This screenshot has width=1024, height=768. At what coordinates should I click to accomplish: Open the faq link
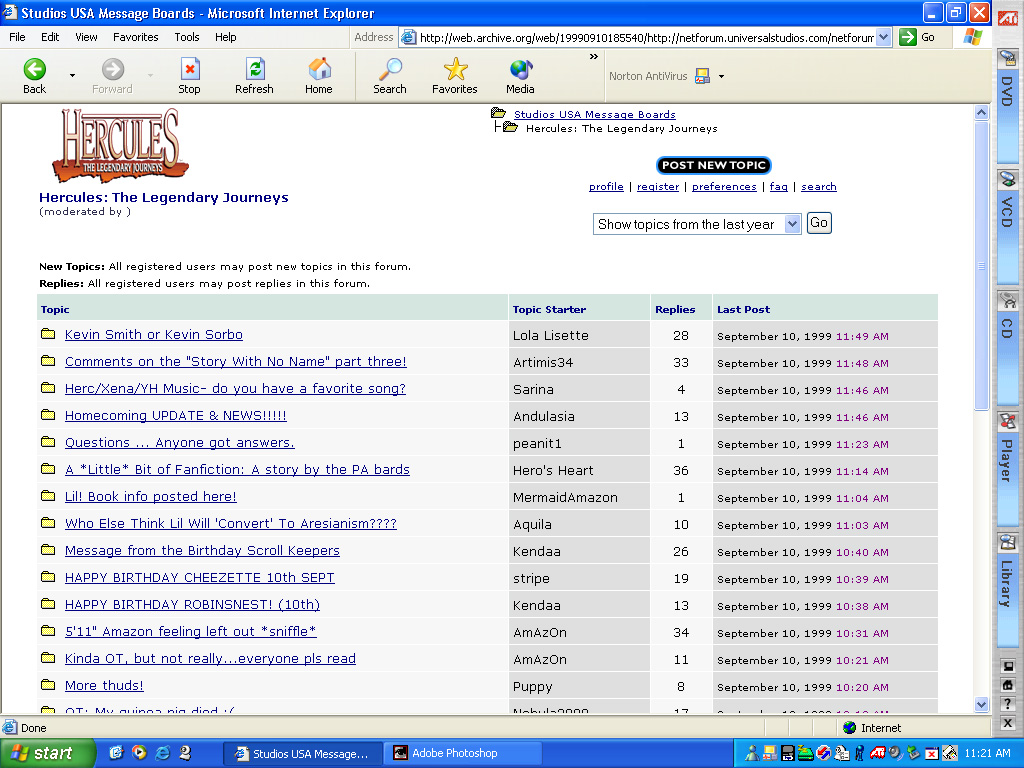[x=778, y=187]
